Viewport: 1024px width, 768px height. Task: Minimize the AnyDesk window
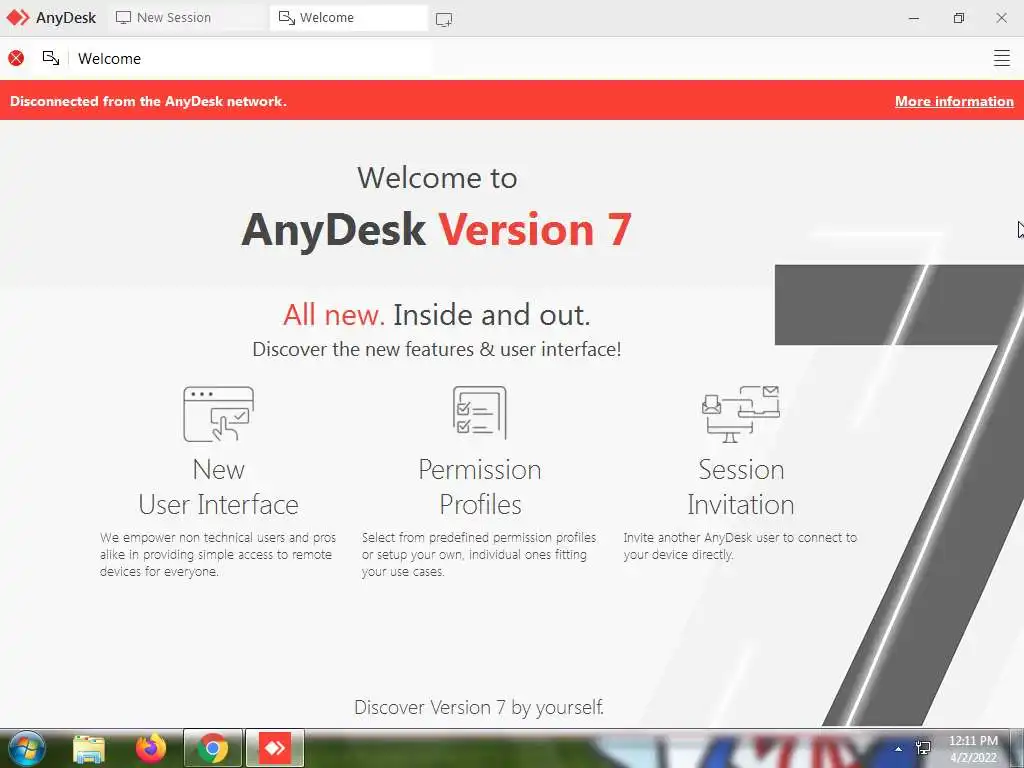[x=914, y=18]
